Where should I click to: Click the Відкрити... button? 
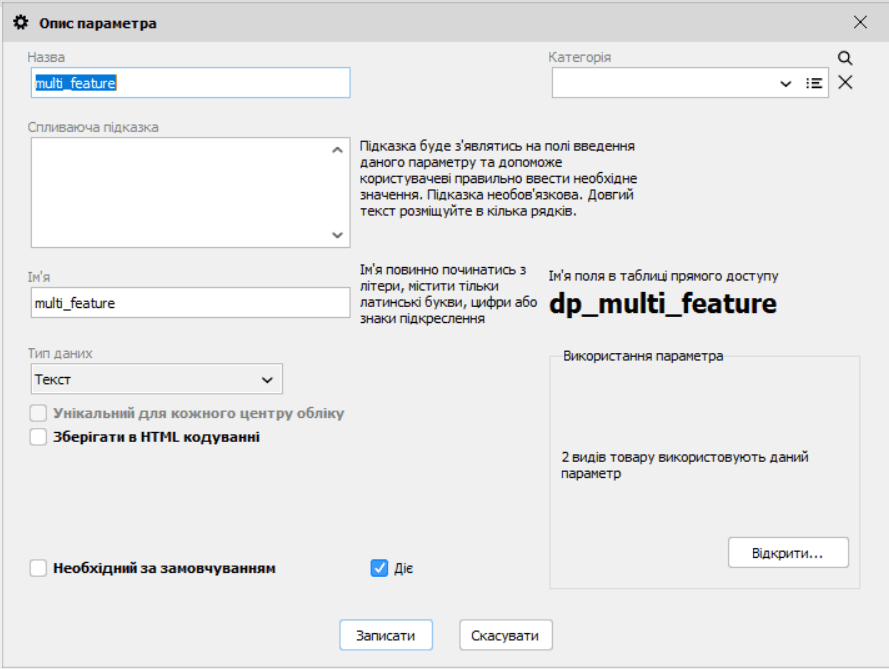click(x=788, y=553)
